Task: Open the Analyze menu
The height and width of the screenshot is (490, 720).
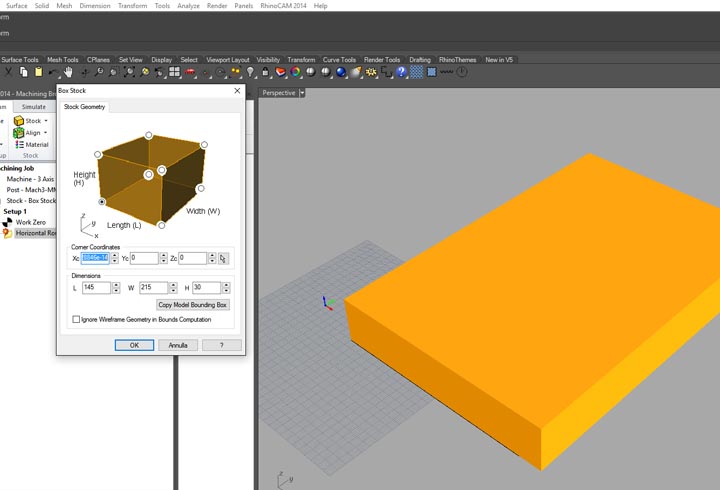Action: point(188,6)
